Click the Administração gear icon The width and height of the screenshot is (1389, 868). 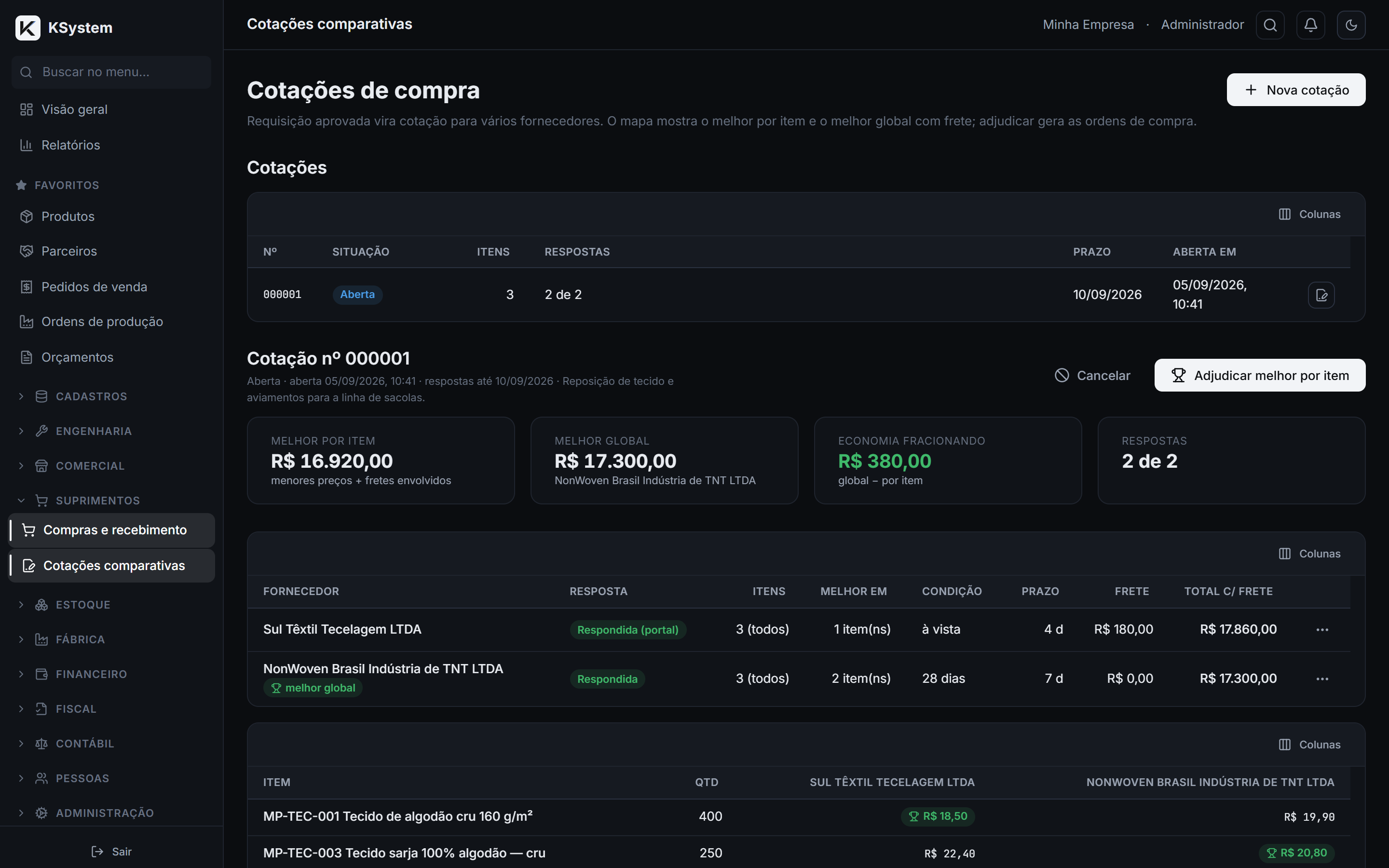[41, 814]
